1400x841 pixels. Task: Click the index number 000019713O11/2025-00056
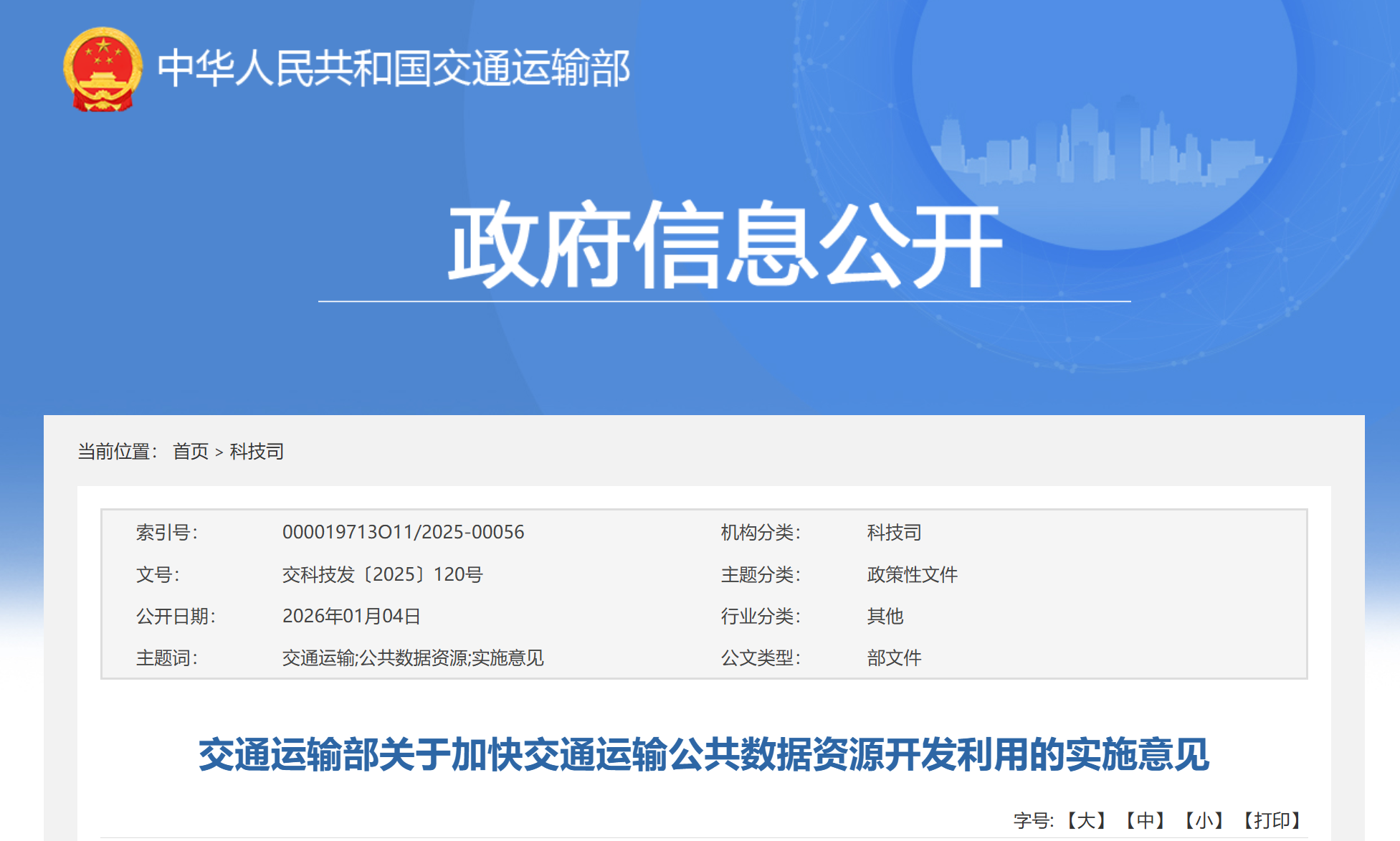(403, 532)
